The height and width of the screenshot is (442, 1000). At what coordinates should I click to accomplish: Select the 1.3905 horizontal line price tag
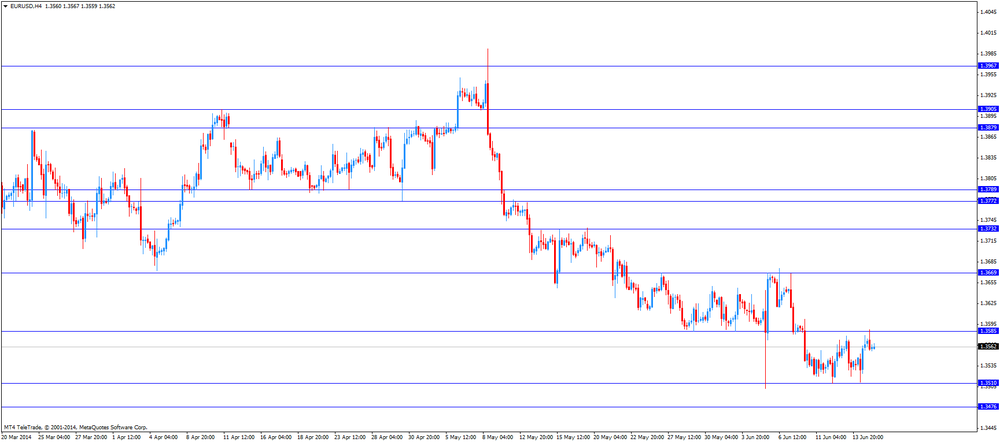click(x=989, y=109)
